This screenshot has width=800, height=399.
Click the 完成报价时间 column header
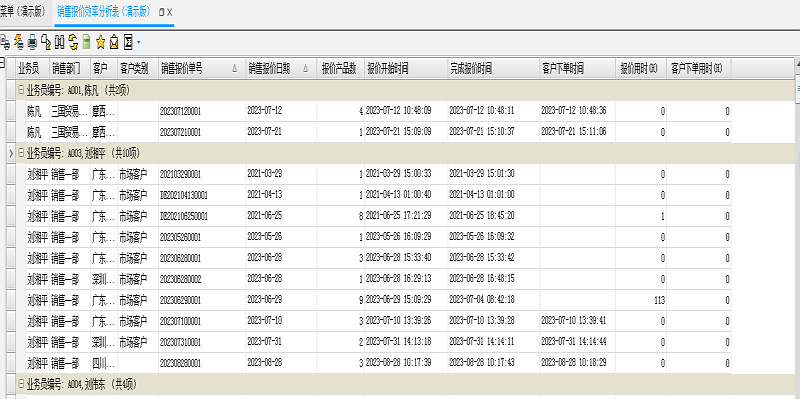coord(493,69)
